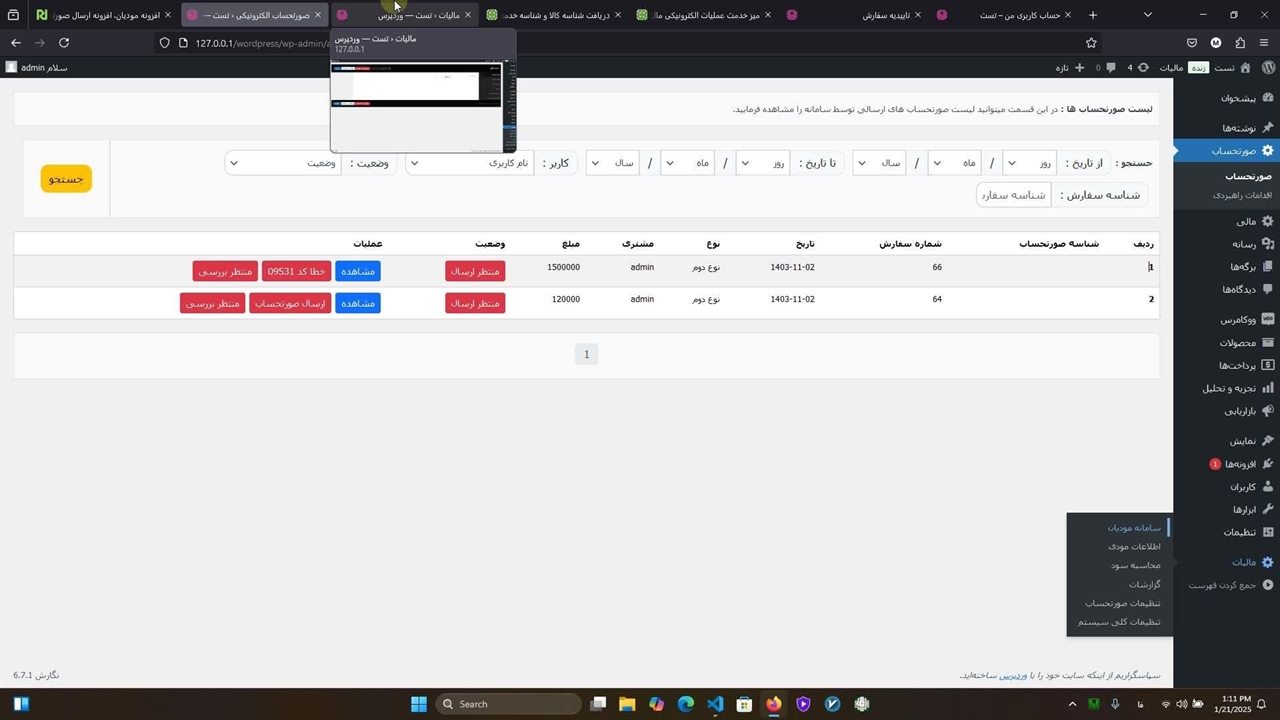Click the updates icon showing 4
Viewport: 1280px width, 720px height.
click(1143, 68)
